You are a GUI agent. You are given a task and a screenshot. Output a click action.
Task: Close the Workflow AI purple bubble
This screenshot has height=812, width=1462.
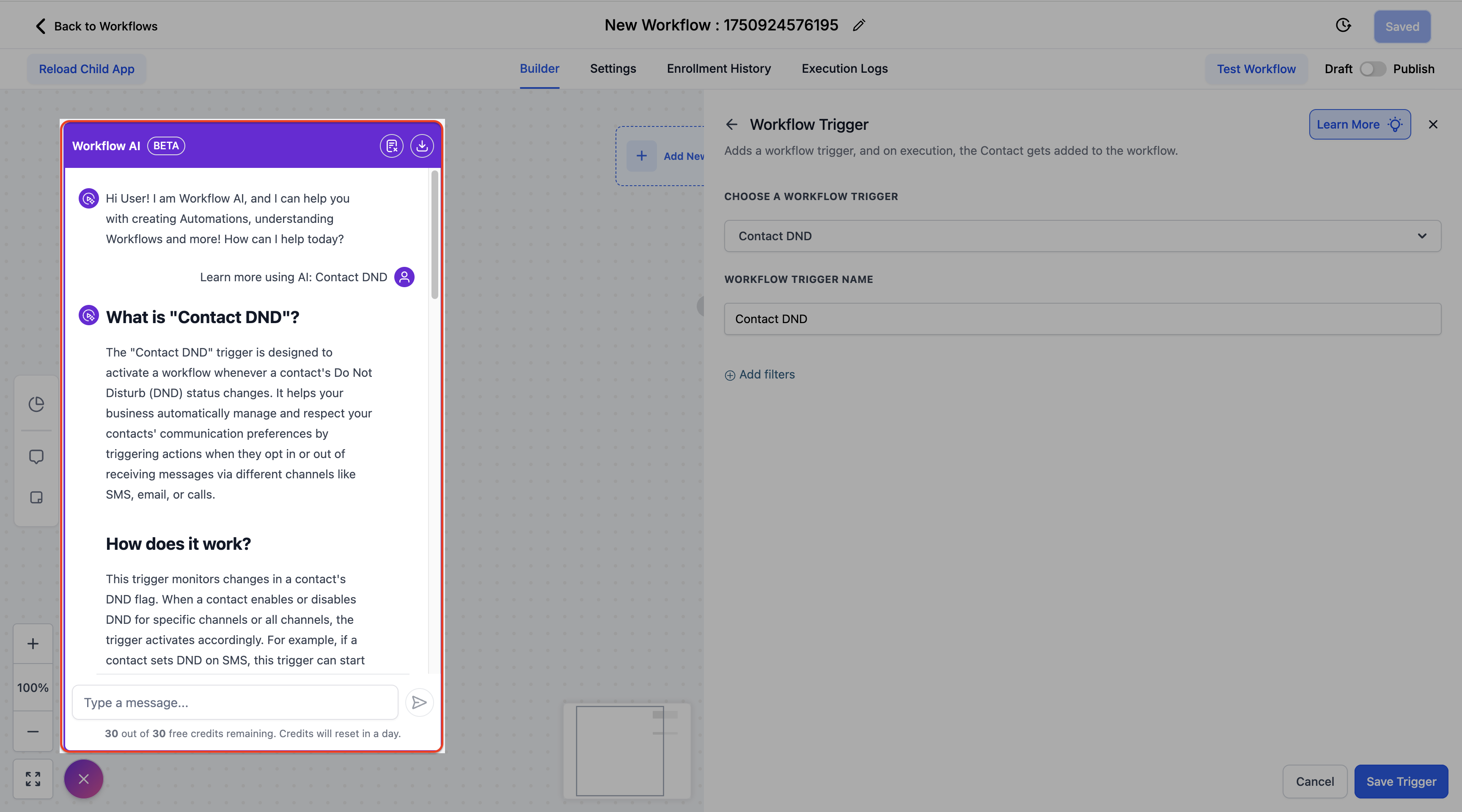(x=83, y=779)
